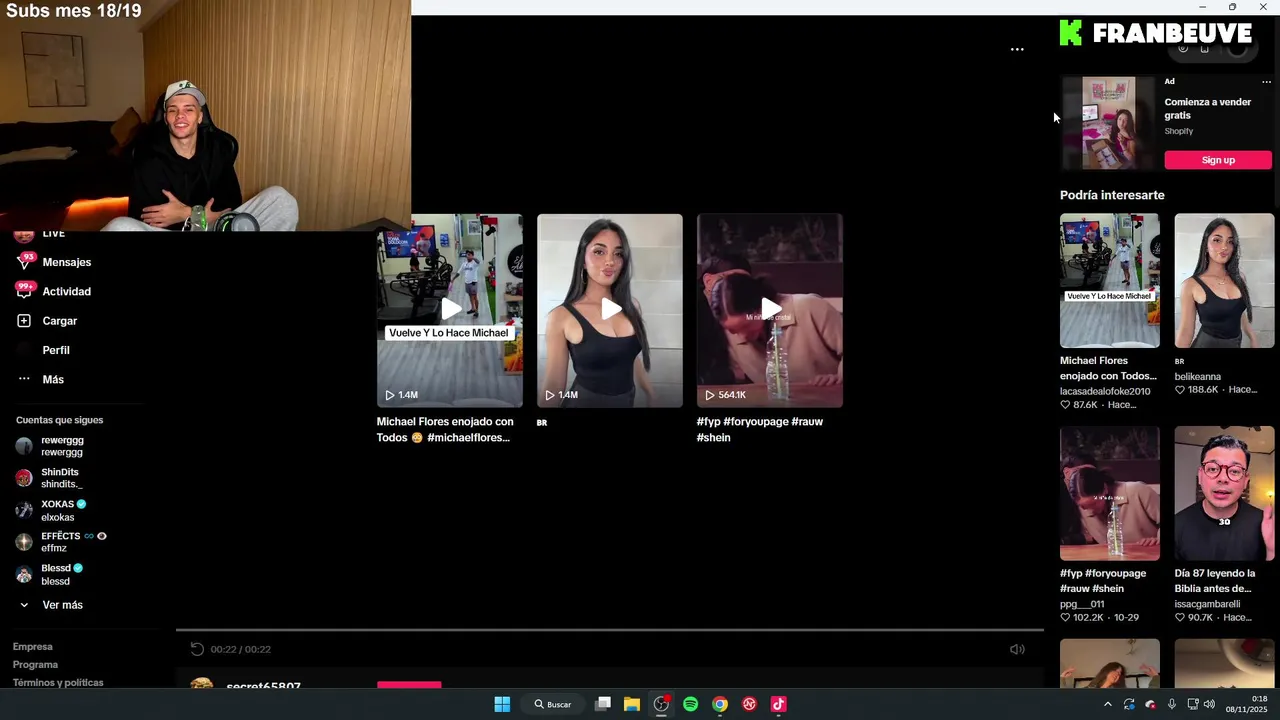Screen dimensions: 1280x720
Task: Open Empresa footer link
Action: point(33,647)
